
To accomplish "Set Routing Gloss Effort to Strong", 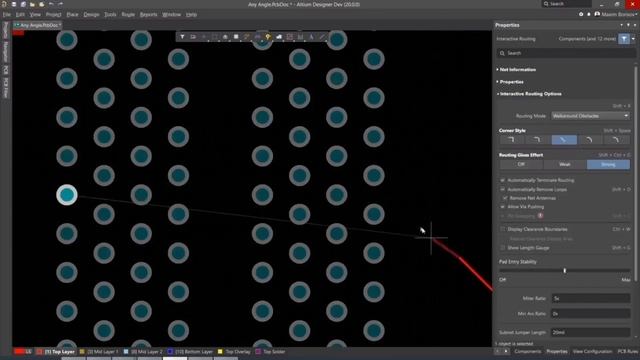I will 608,164.
